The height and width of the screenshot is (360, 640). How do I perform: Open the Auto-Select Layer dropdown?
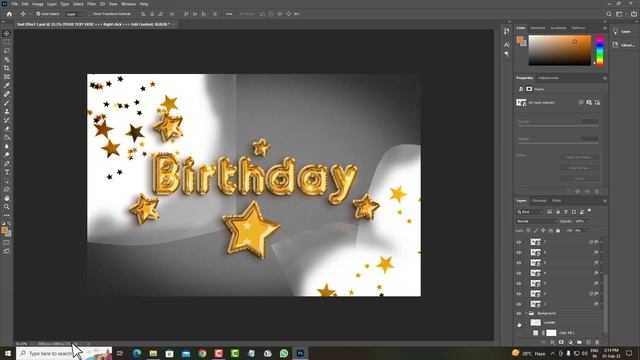(x=74, y=14)
